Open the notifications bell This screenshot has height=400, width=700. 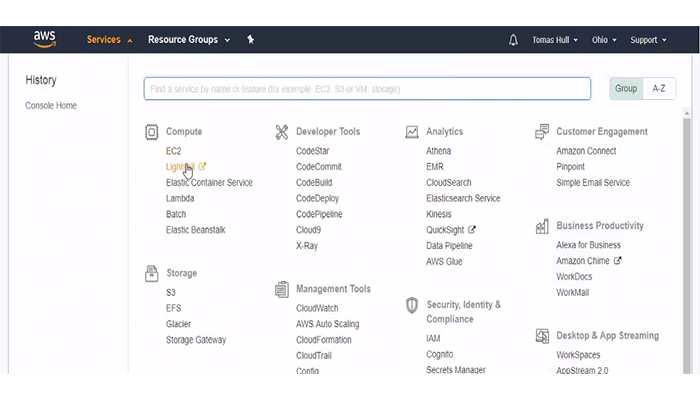point(513,40)
